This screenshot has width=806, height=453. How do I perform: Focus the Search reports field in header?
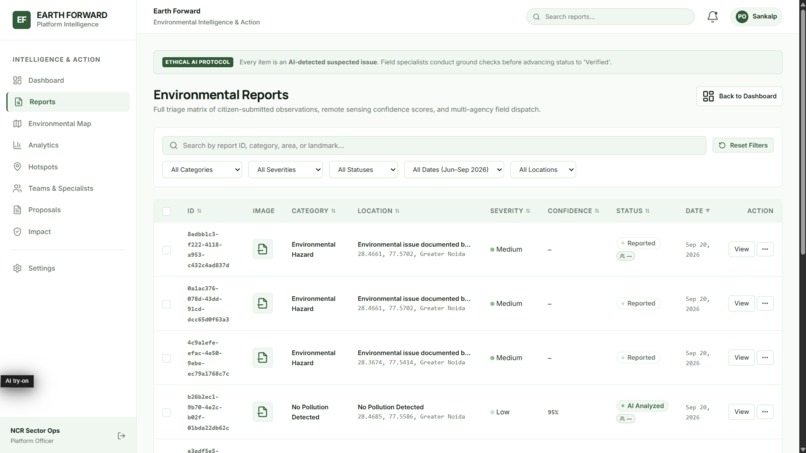(x=610, y=16)
